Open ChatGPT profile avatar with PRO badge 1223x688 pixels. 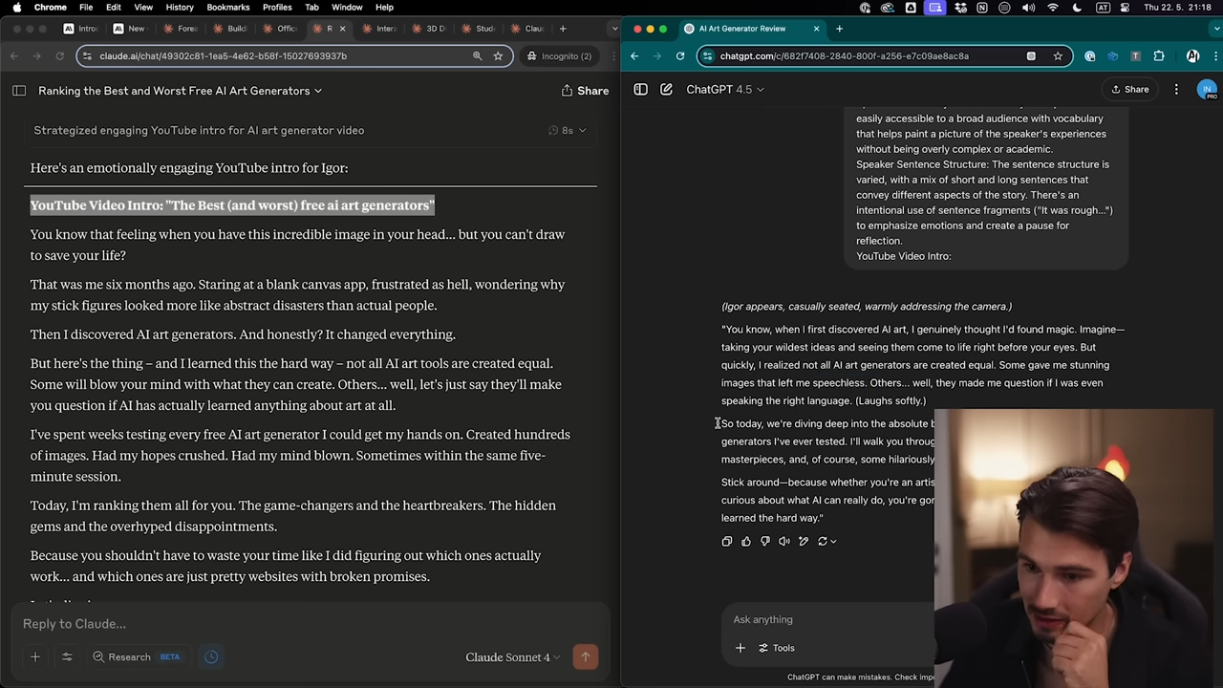(1206, 89)
